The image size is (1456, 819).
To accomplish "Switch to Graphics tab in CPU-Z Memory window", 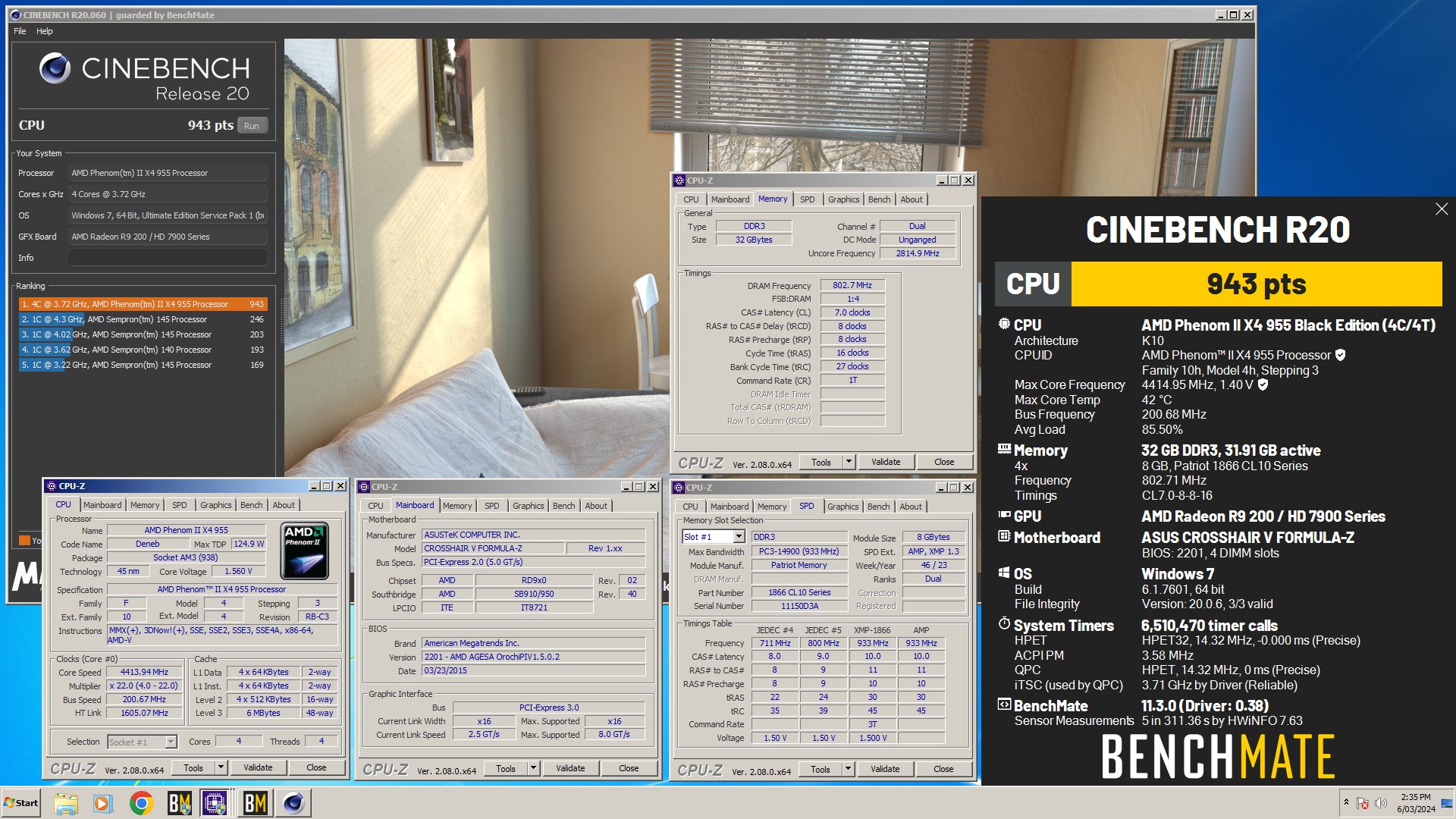I will tap(843, 199).
